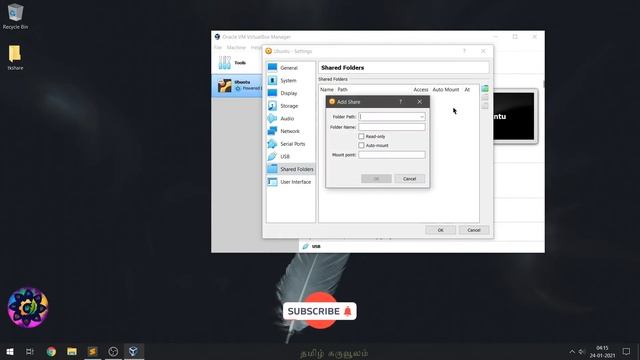The height and width of the screenshot is (360, 640).
Task: Open File Explorer from taskbar
Action: (x=72, y=351)
